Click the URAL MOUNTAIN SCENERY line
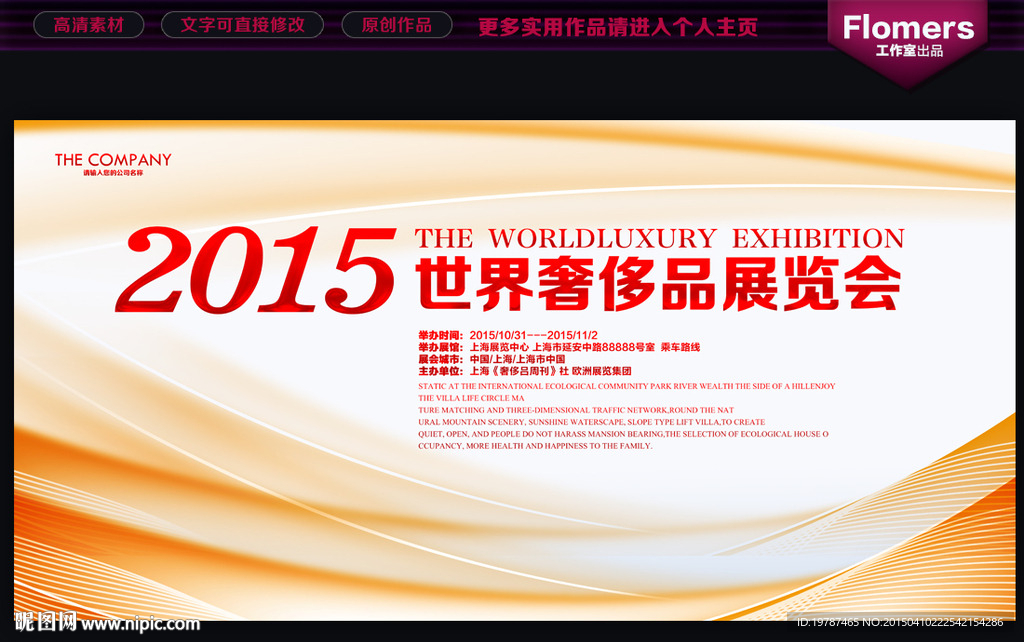This screenshot has width=1024, height=642. pyautogui.click(x=592, y=422)
